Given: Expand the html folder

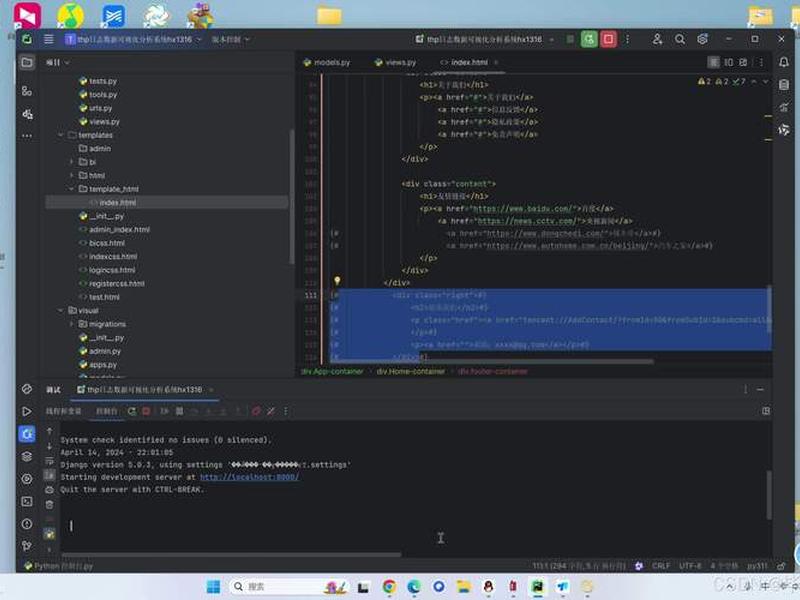Looking at the screenshot, I should click(x=71, y=176).
